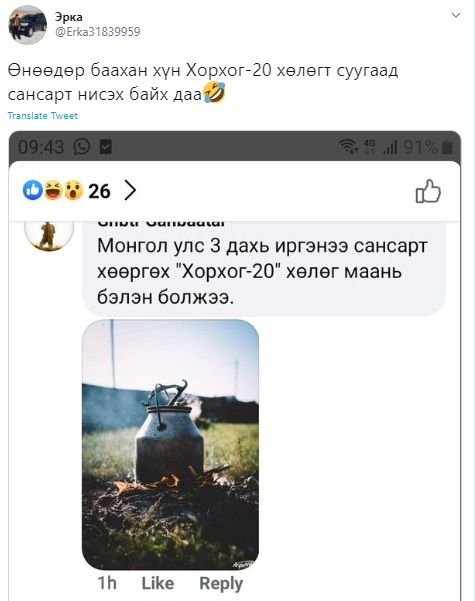The image size is (475, 601).
Task: Open the @Erka31839959 handle link
Action: [x=98, y=31]
